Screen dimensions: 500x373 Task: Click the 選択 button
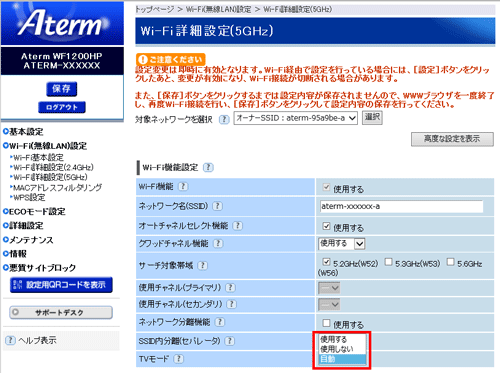coord(372,118)
